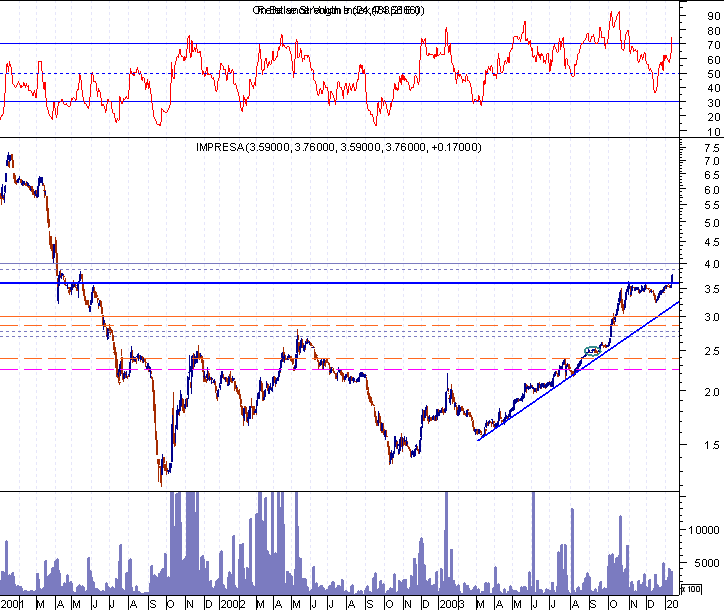724x610 pixels.
Task: Click the 70 label on RSI axis
Action: pos(713,45)
